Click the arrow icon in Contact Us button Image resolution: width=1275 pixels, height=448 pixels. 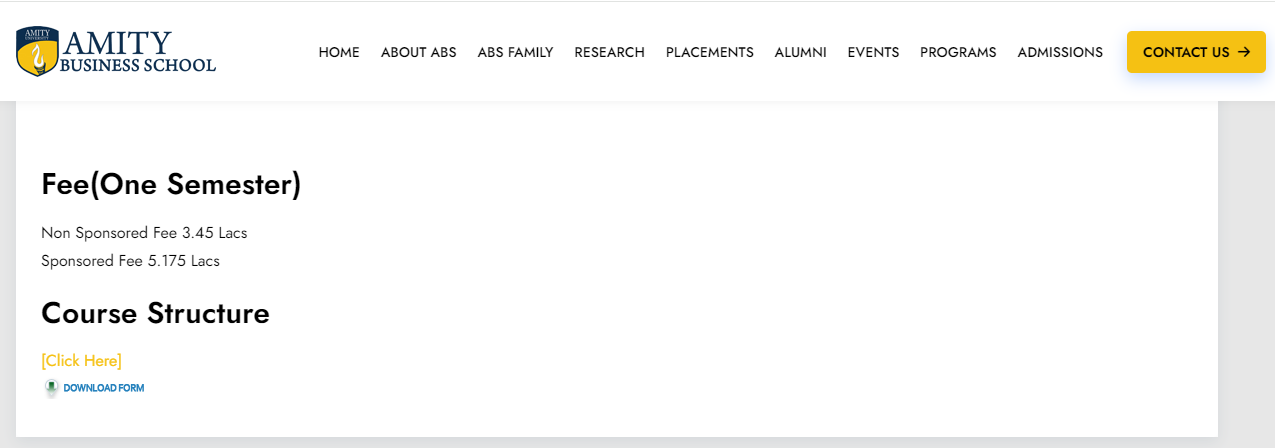[1244, 52]
